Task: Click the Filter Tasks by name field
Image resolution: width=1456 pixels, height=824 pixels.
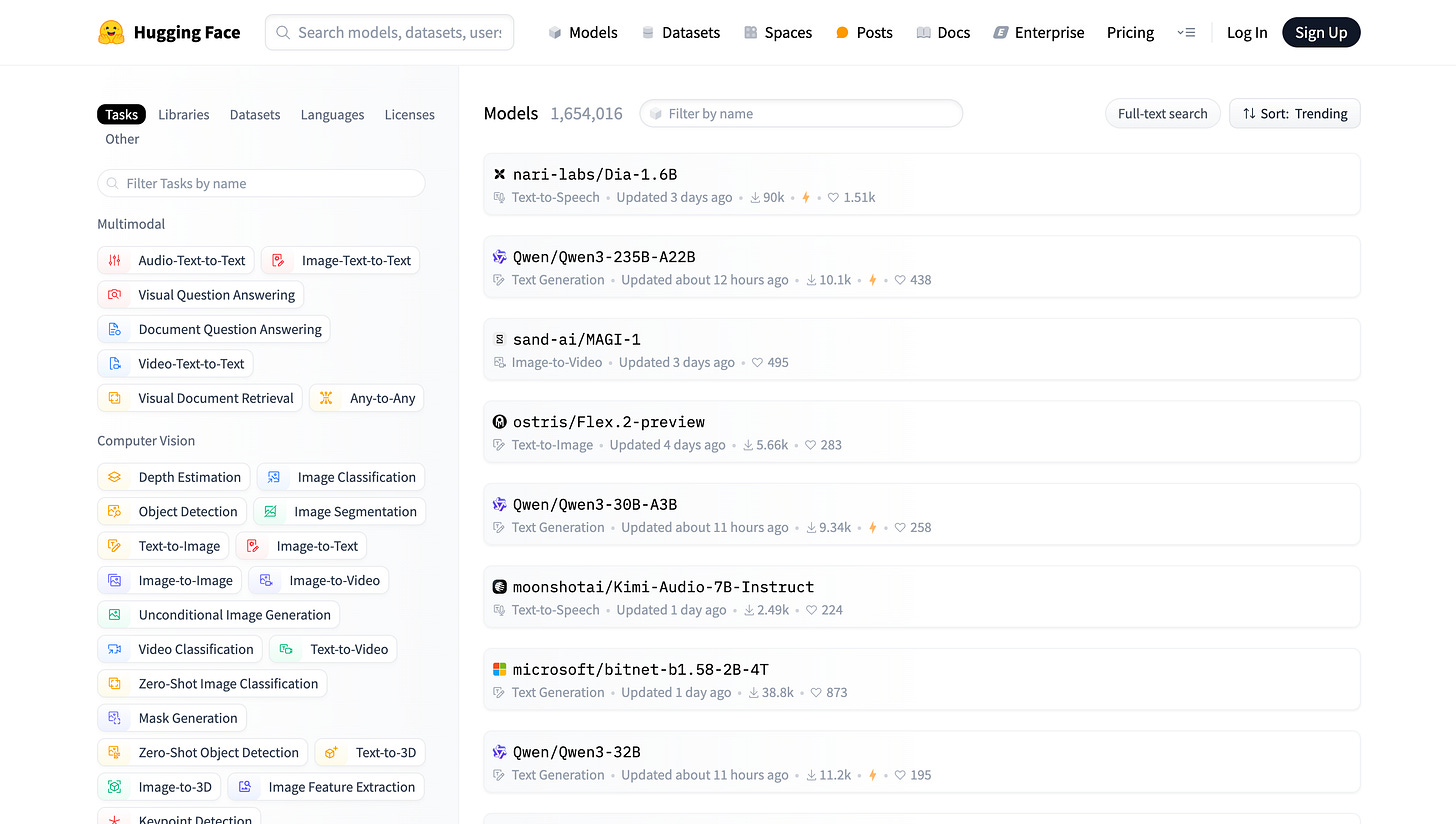Action: pyautogui.click(x=261, y=183)
